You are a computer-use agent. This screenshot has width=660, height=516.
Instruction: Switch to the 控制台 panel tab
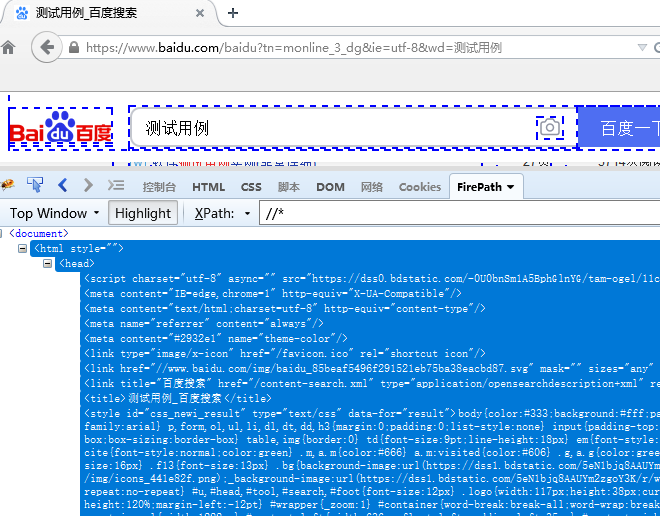(159, 187)
